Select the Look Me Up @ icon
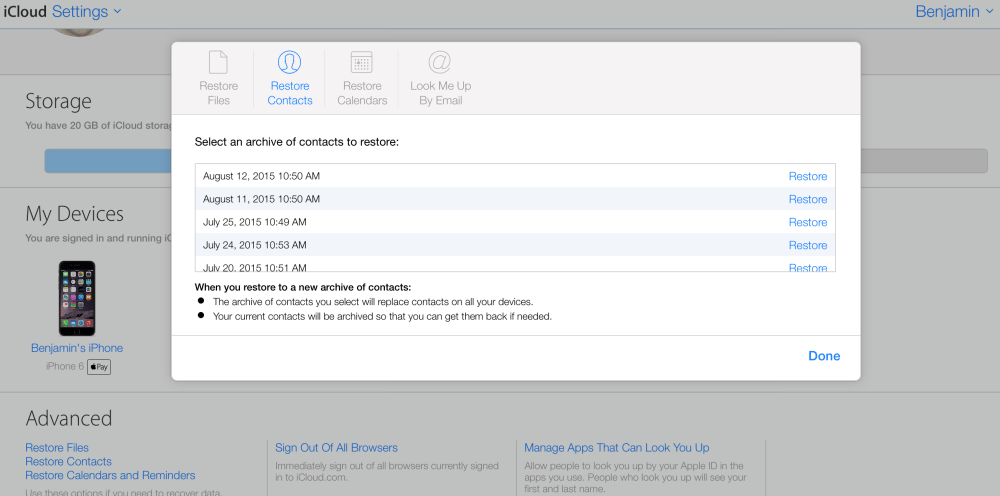The image size is (1000, 496). click(440, 62)
